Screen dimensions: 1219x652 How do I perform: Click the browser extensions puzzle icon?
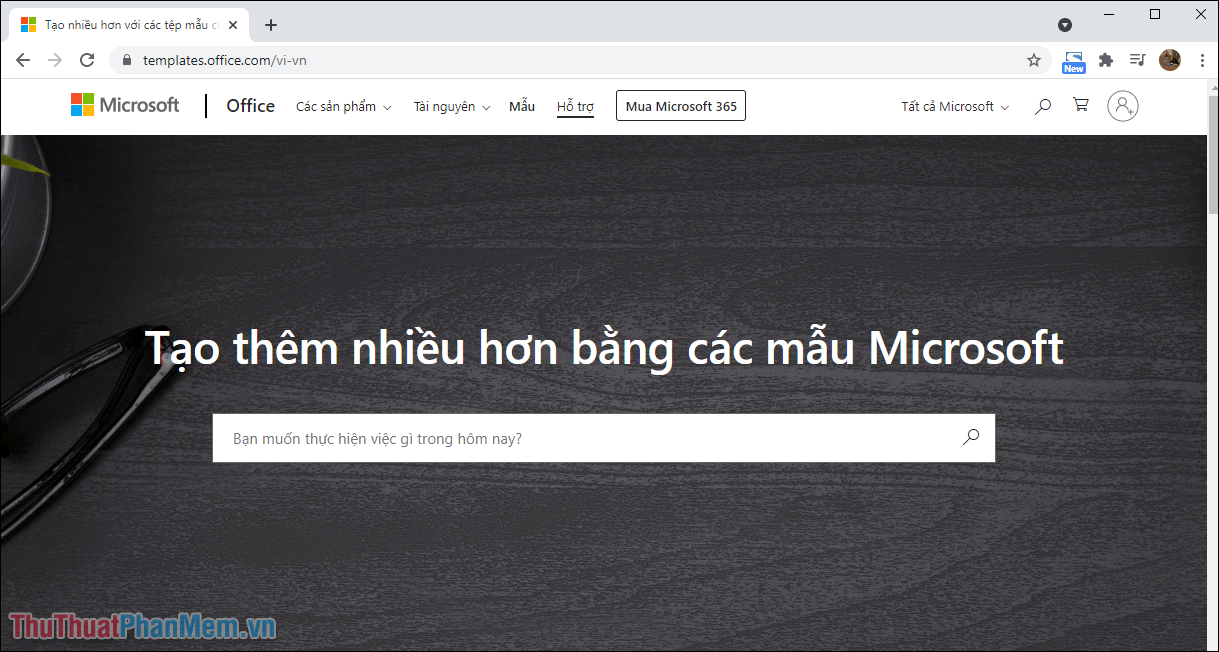[x=1105, y=60]
